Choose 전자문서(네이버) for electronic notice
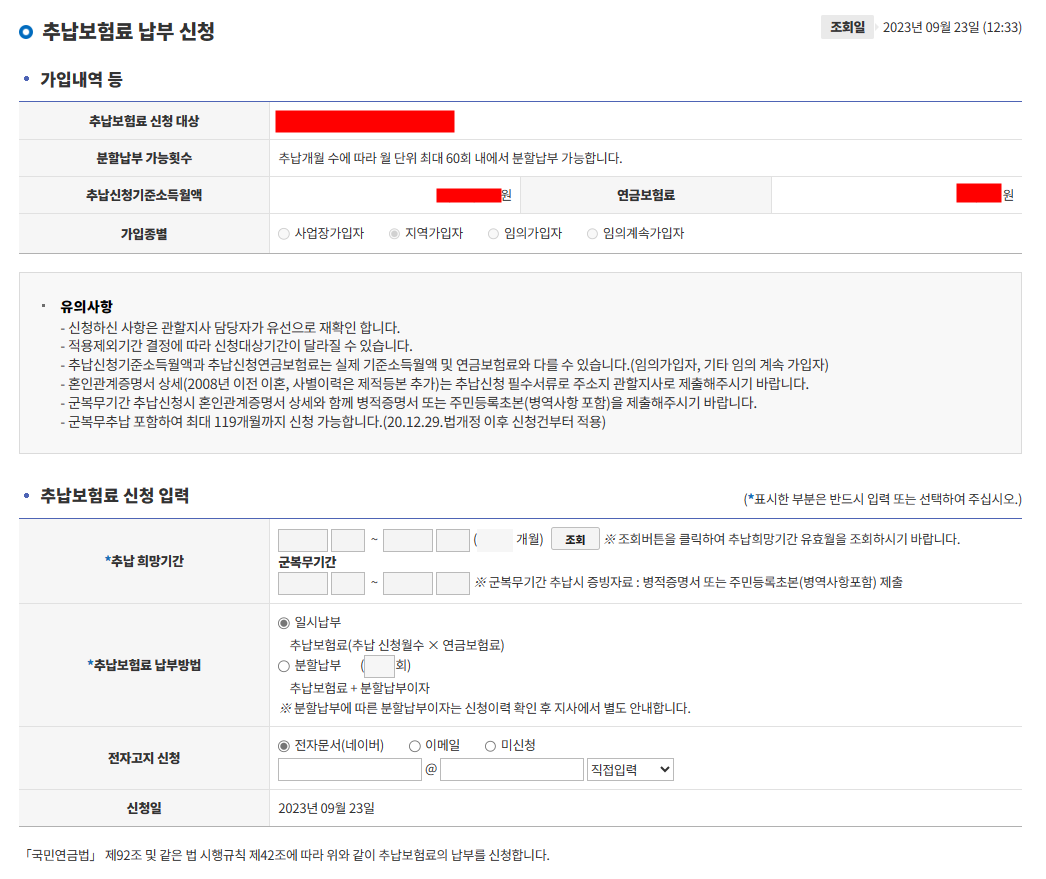The height and width of the screenshot is (879, 1046). click(284, 744)
